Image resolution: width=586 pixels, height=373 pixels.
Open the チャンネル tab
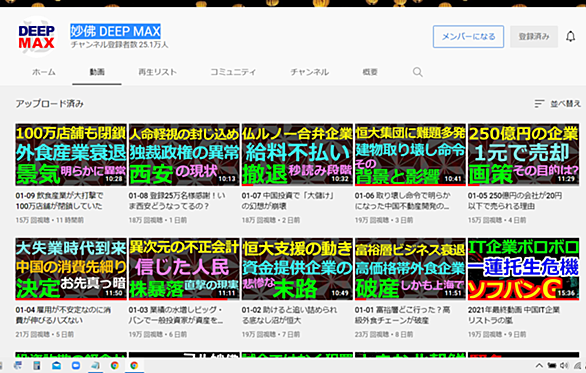(x=309, y=72)
